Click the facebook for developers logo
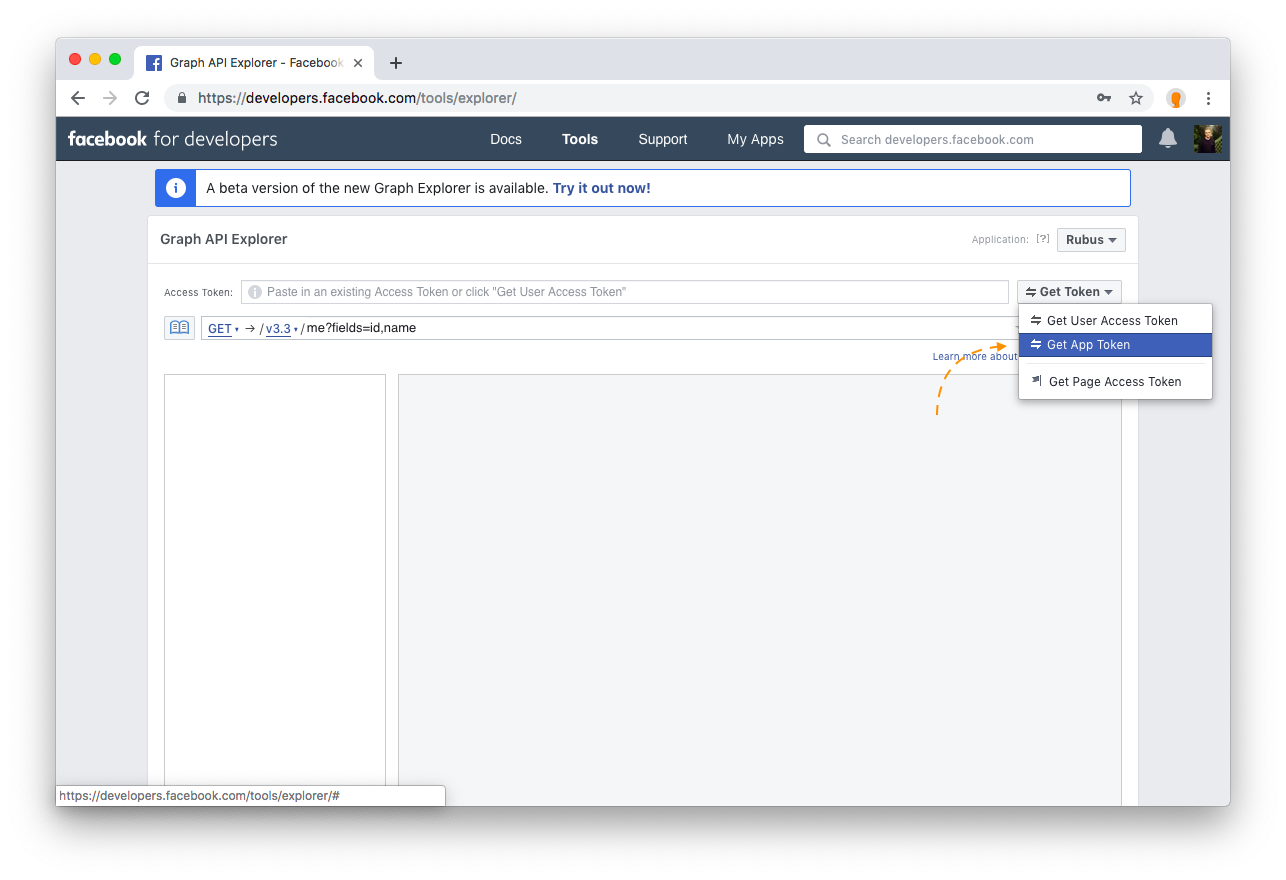 point(173,139)
